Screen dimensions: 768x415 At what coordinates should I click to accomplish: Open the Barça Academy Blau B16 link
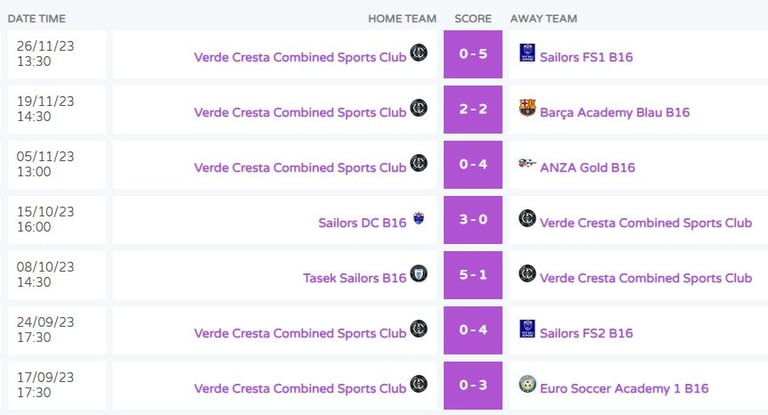pos(615,113)
